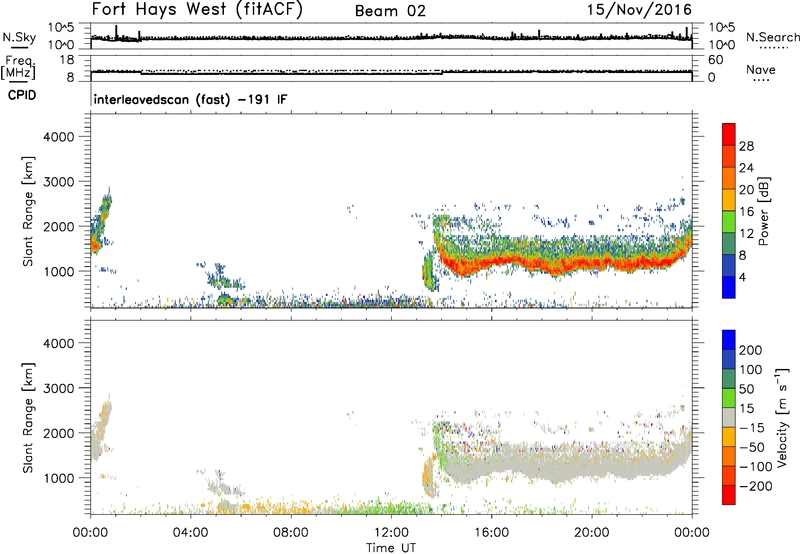Click "Slant Range [km]" label of power panel
This screenshot has width=800, height=554.
click(28, 211)
